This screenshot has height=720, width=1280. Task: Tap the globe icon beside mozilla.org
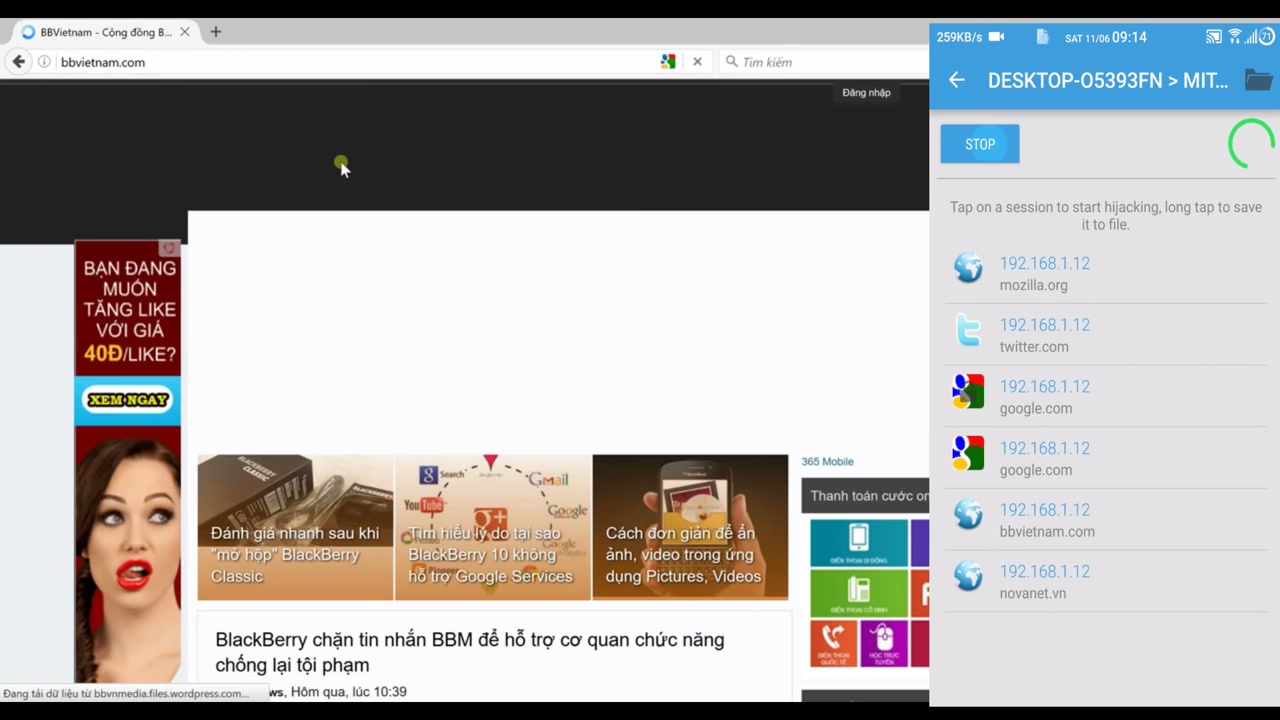[968, 268]
